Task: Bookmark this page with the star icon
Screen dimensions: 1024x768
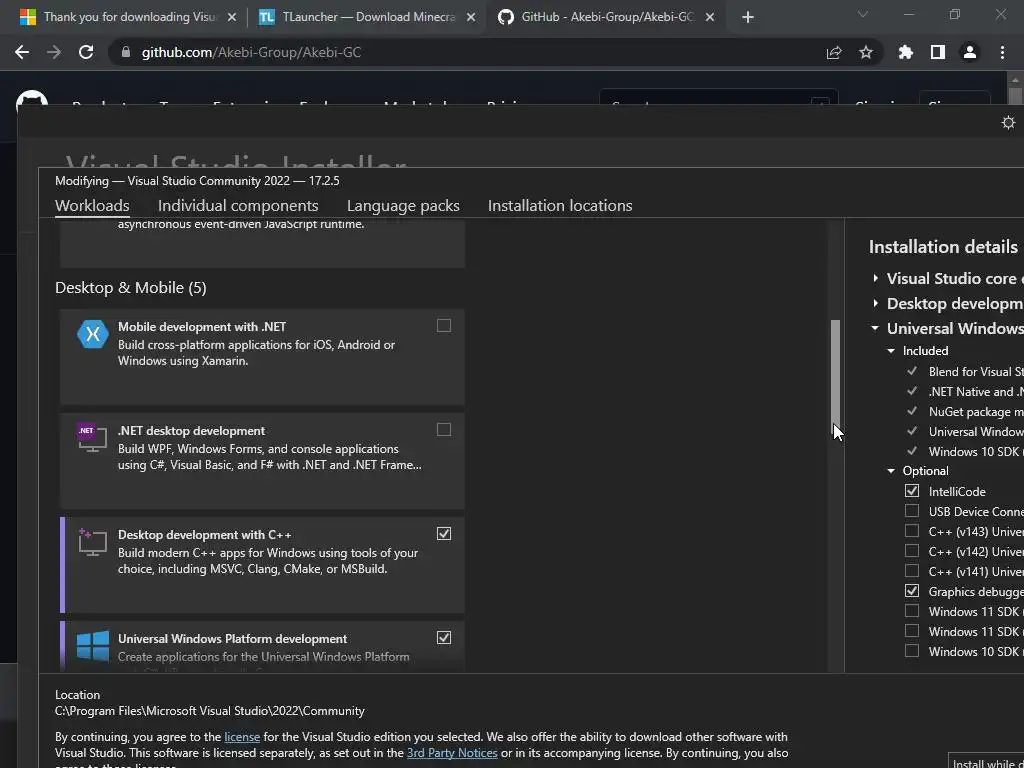Action: tap(866, 52)
